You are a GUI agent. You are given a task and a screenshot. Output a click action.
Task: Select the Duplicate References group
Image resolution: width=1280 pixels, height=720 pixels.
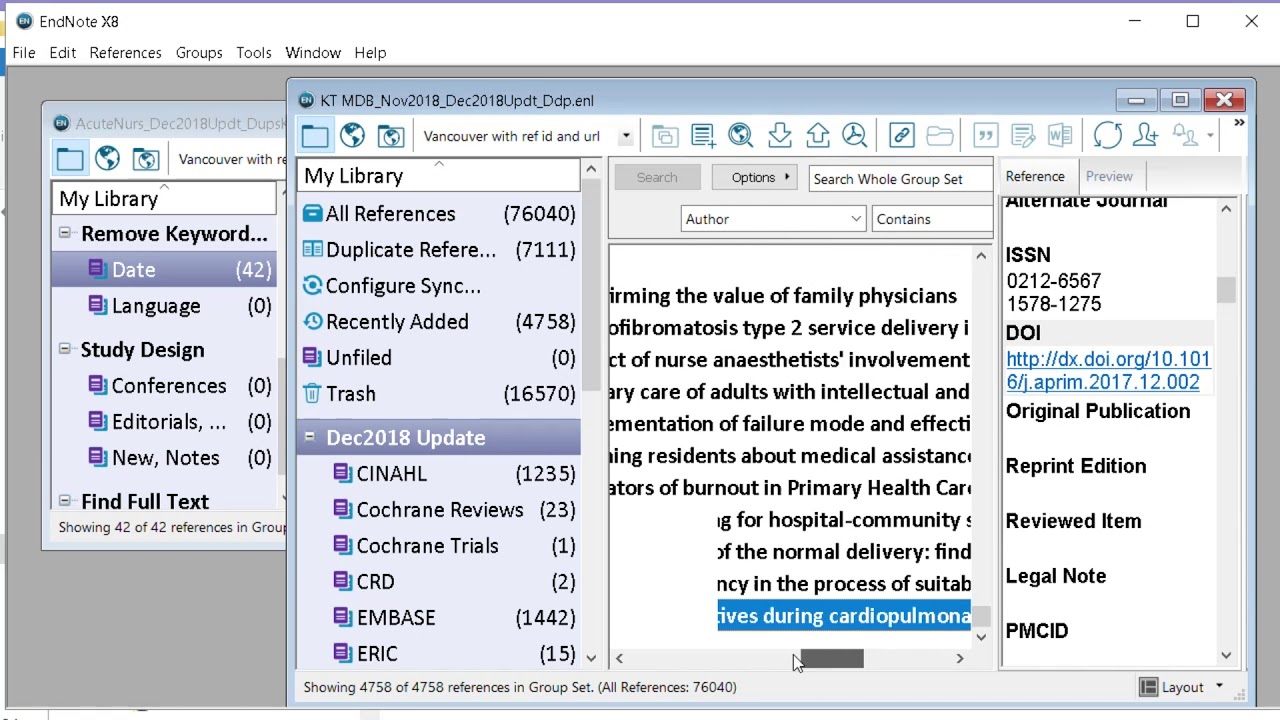click(x=439, y=250)
